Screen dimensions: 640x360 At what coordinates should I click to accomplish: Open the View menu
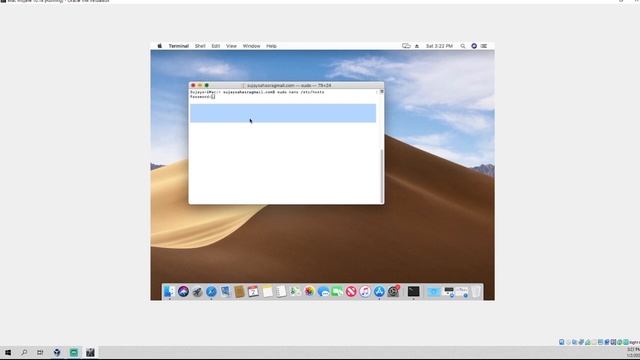tap(231, 46)
